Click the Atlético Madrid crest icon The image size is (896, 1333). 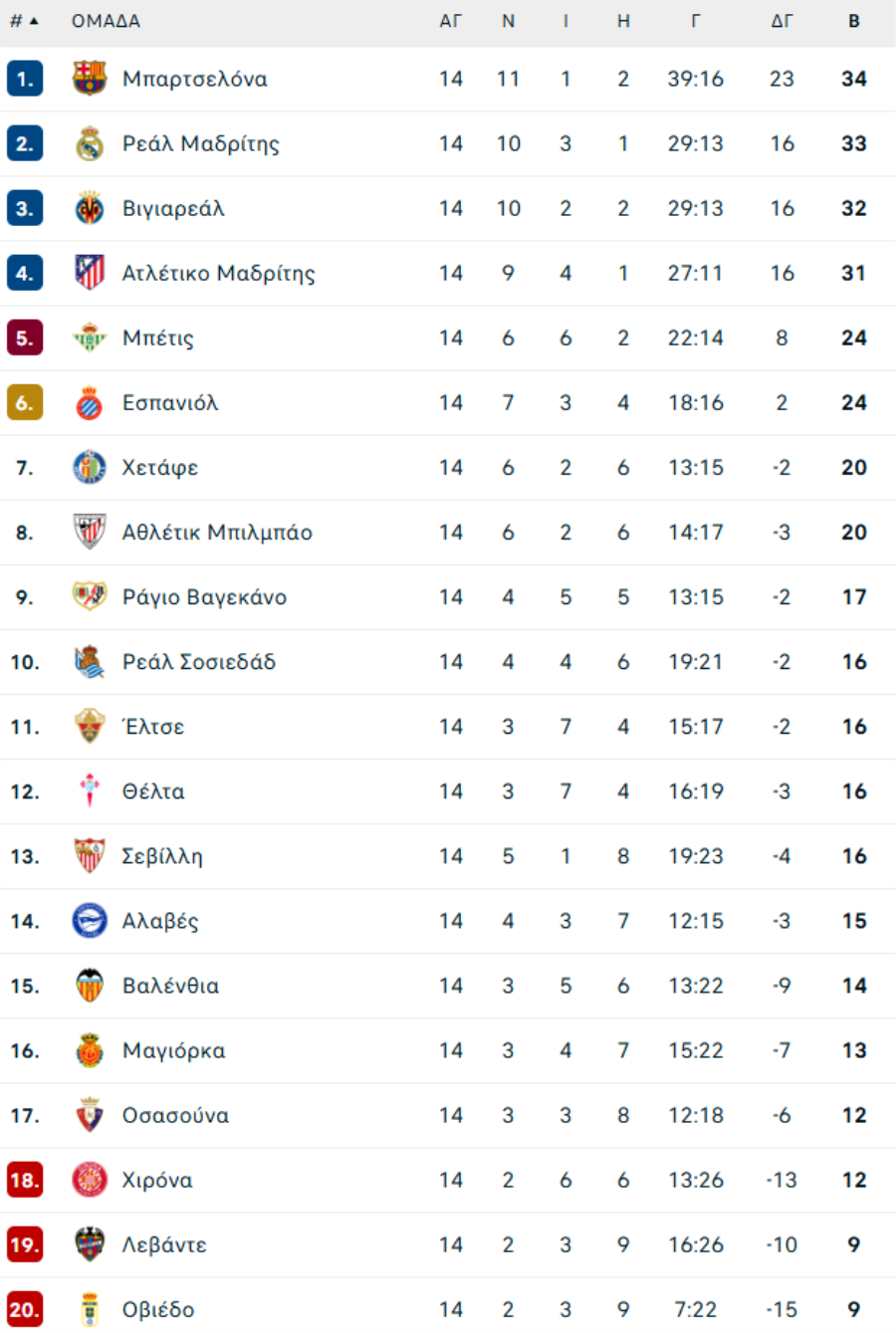pyautogui.click(x=90, y=273)
